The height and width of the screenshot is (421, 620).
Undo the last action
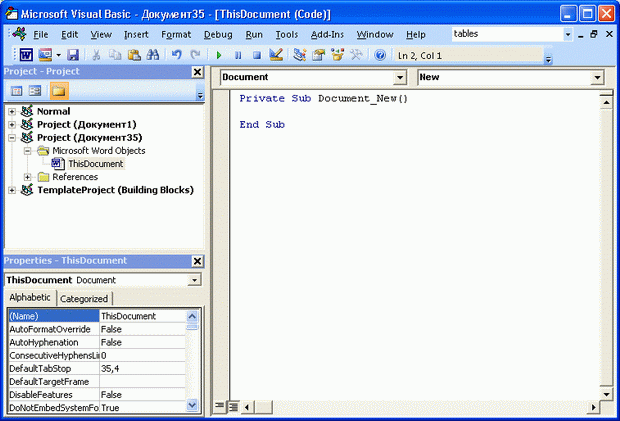click(x=176, y=55)
